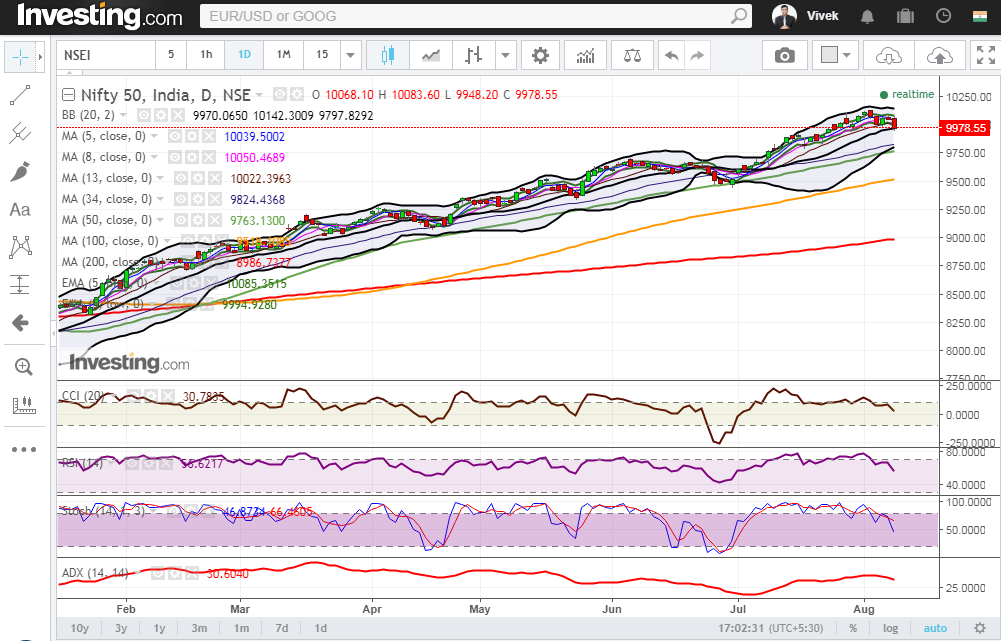The image size is (1001, 641).
Task: Set range to 7d
Action: point(282,628)
